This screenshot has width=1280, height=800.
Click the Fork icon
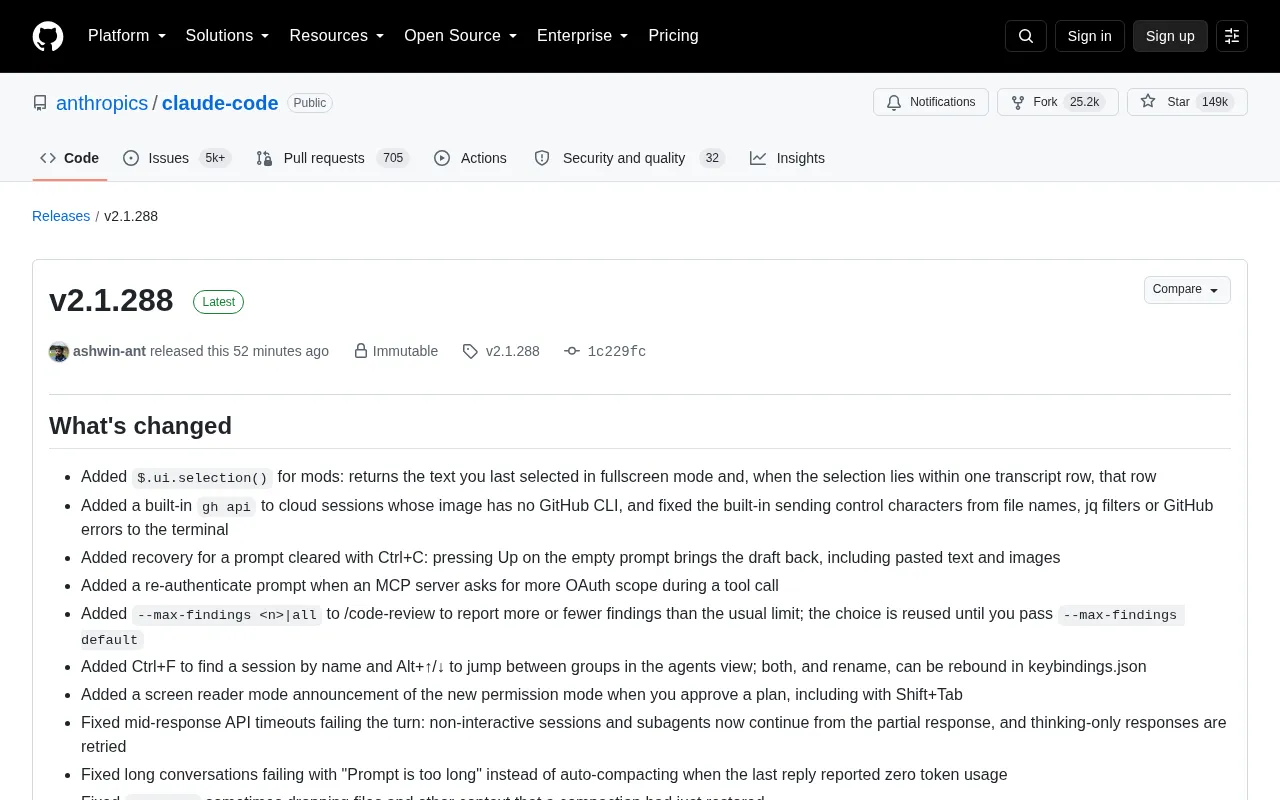click(x=1018, y=102)
